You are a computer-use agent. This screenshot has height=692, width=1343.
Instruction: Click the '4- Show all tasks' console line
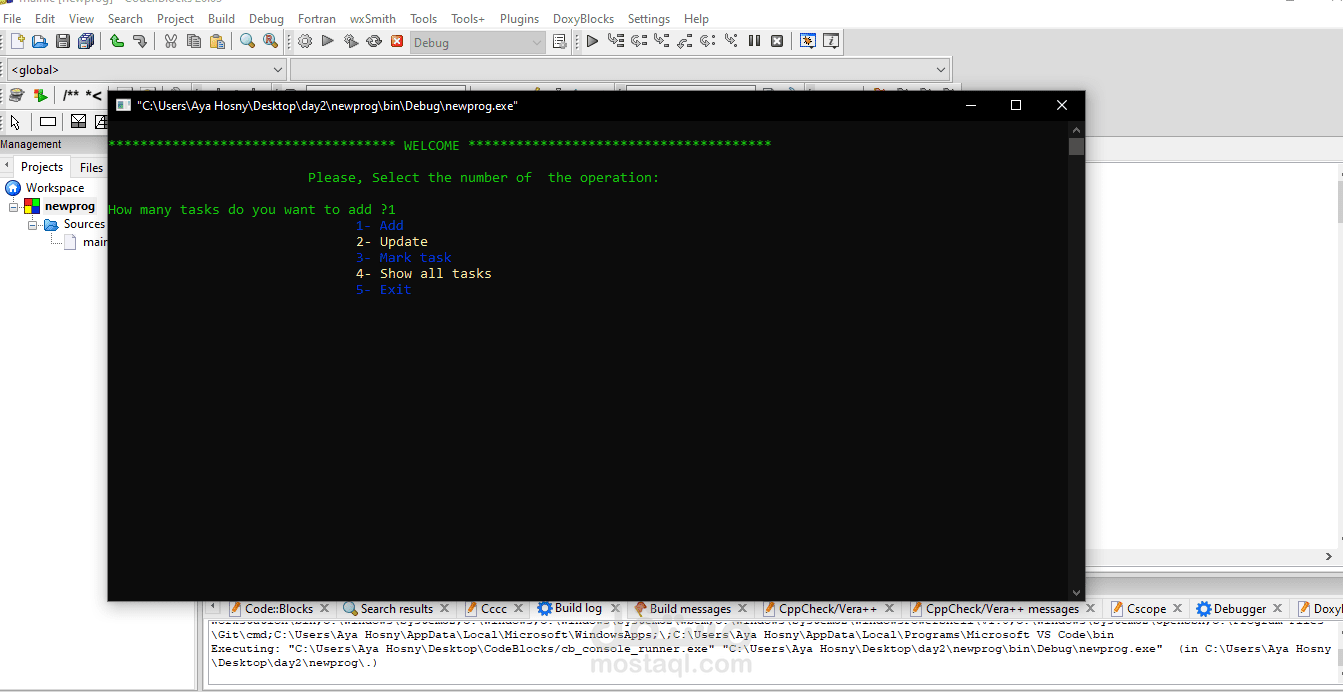pyautogui.click(x=424, y=274)
